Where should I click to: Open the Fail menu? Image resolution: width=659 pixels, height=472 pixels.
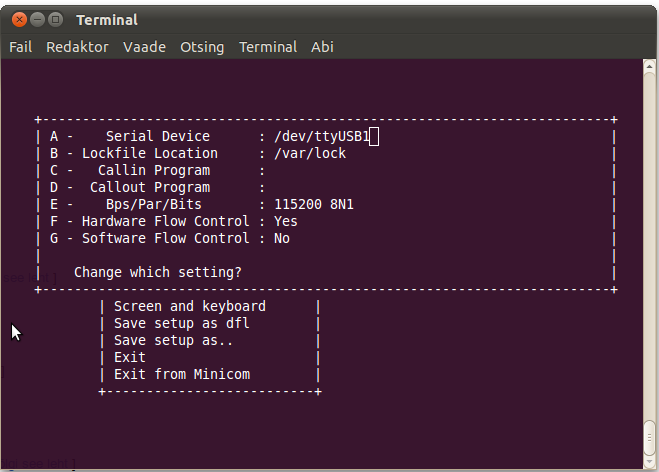[21, 47]
